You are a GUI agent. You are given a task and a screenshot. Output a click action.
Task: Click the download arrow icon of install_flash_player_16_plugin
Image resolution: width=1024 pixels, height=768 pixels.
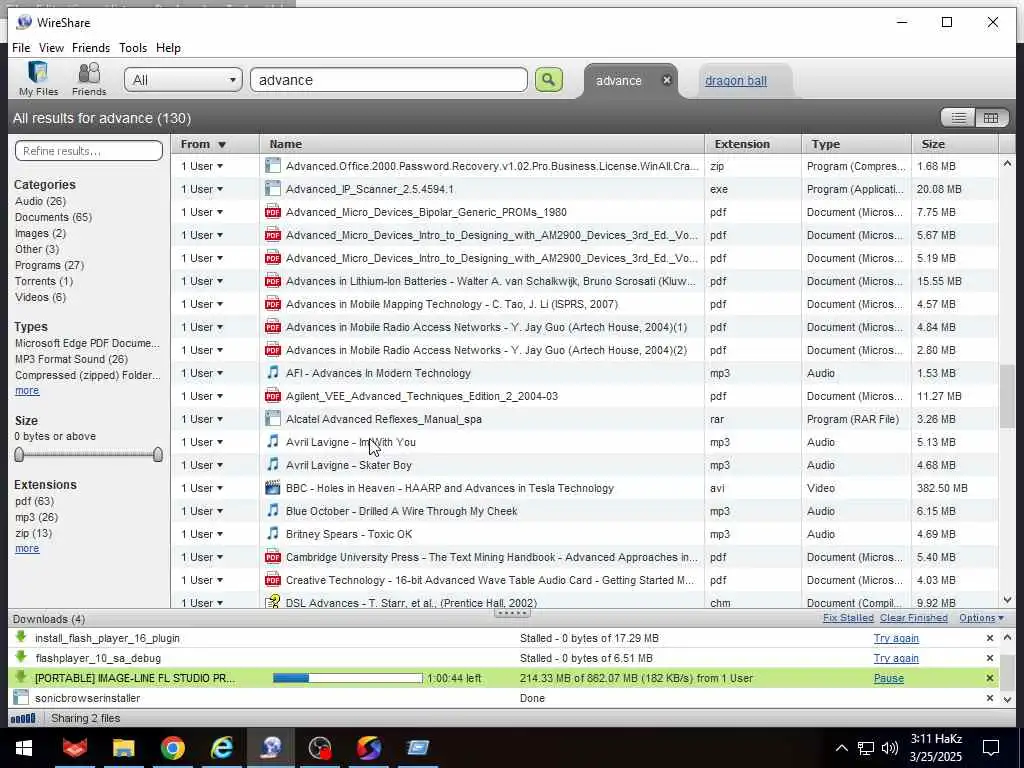[x=21, y=637]
